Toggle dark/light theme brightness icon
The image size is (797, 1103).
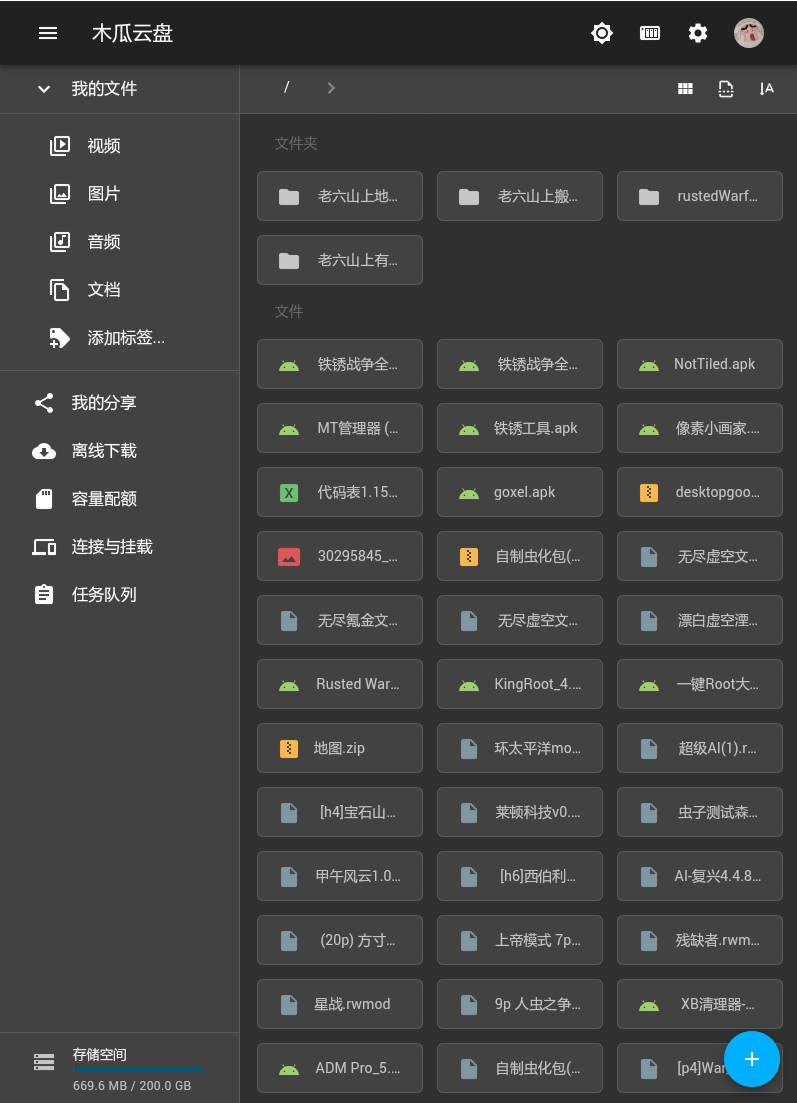601,33
